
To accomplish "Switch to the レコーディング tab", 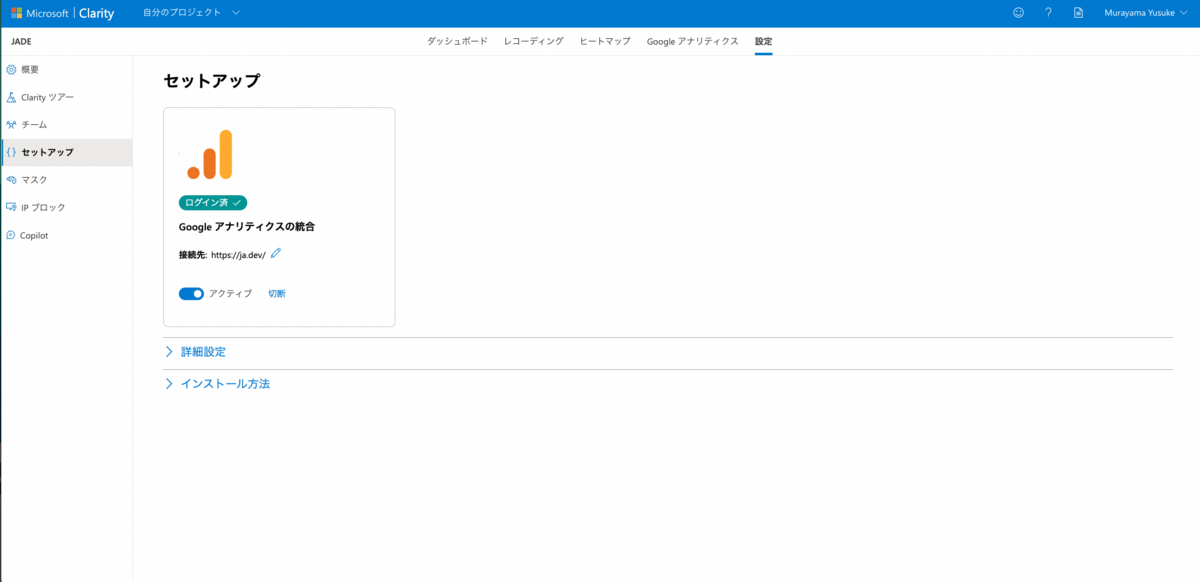I will click(534, 41).
